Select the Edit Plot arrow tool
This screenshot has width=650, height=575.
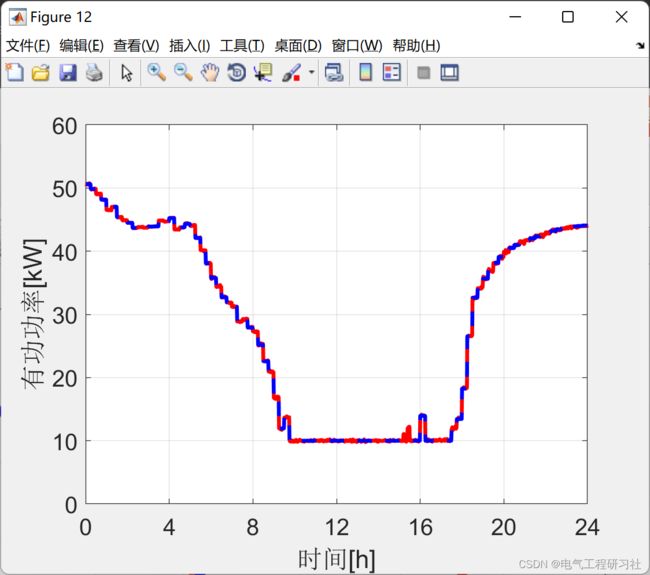coord(127,73)
